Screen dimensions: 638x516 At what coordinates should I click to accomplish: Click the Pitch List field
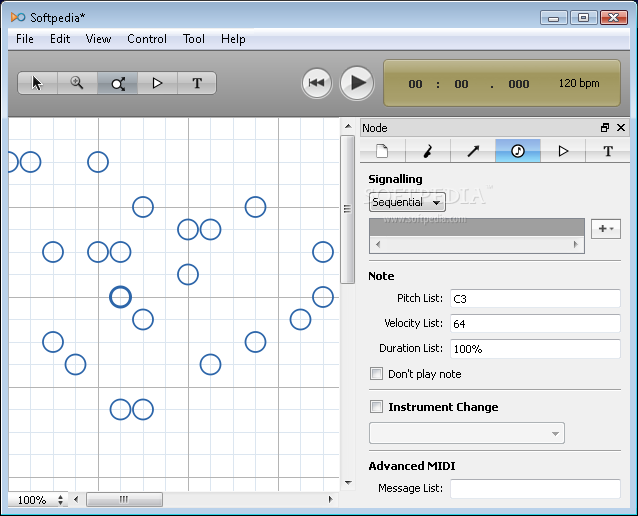pos(535,299)
